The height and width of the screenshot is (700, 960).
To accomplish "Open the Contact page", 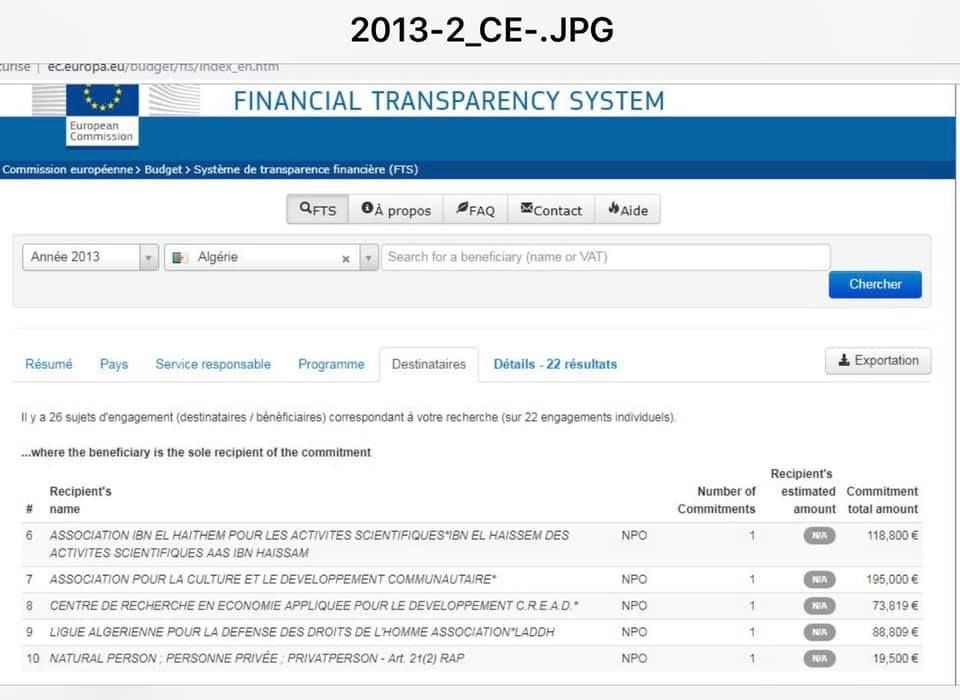I will 551,210.
